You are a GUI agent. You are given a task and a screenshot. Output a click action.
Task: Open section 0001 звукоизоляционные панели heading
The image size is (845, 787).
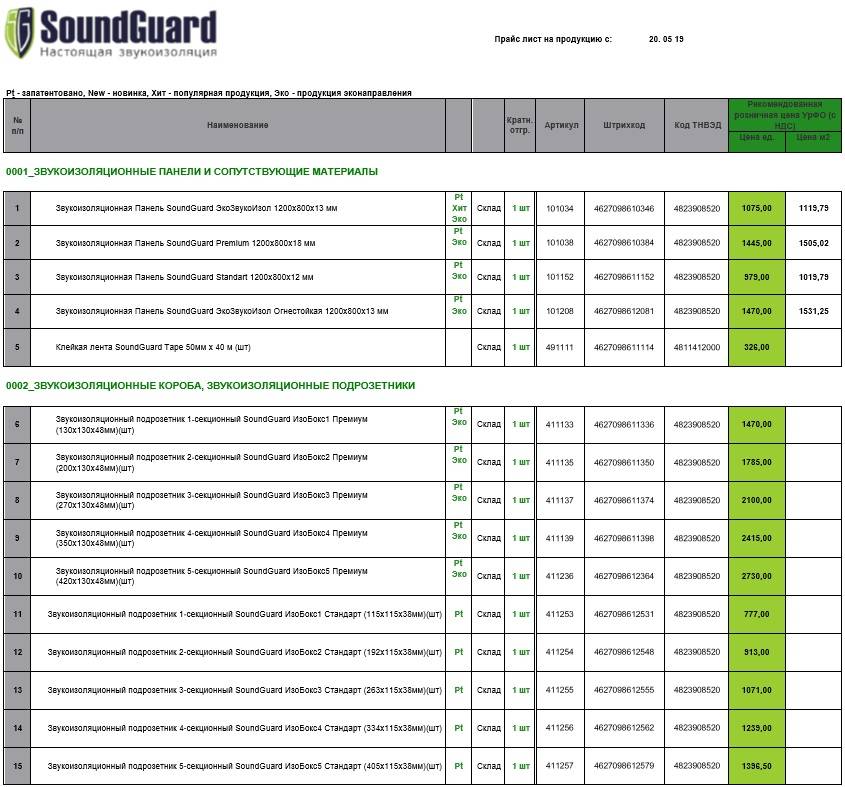pos(192,172)
